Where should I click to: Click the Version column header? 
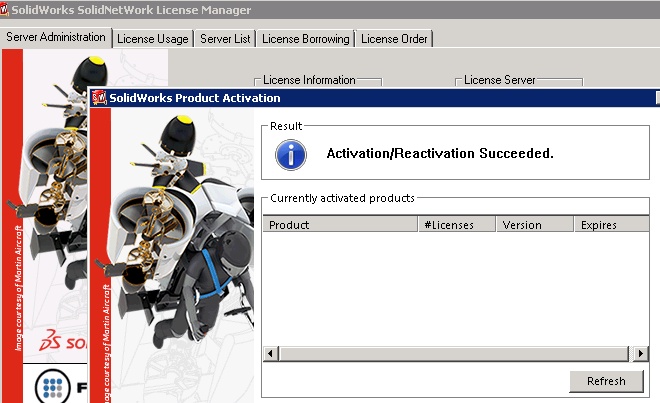pos(535,224)
